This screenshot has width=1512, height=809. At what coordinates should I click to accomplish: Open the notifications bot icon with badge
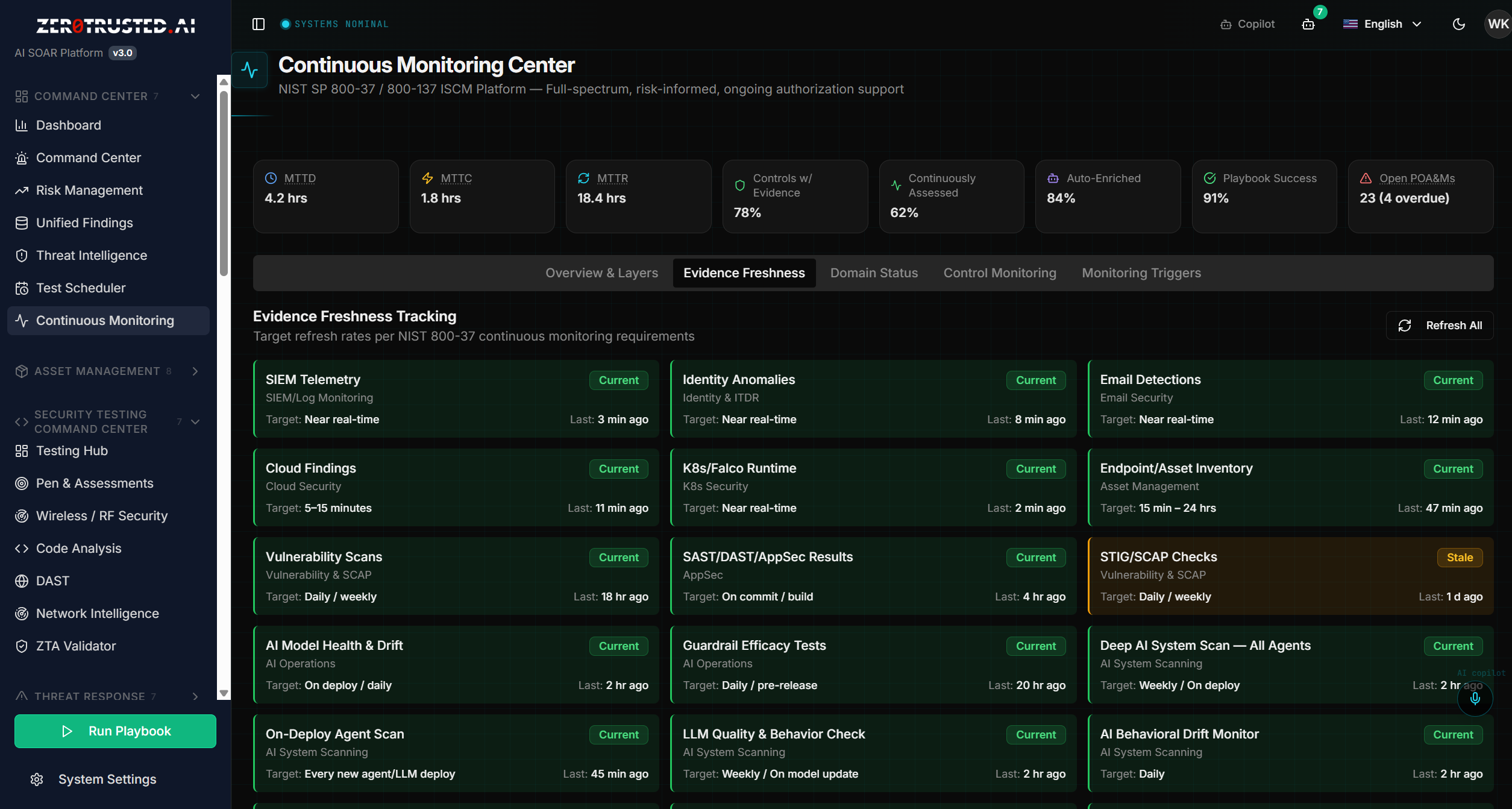tap(1308, 24)
